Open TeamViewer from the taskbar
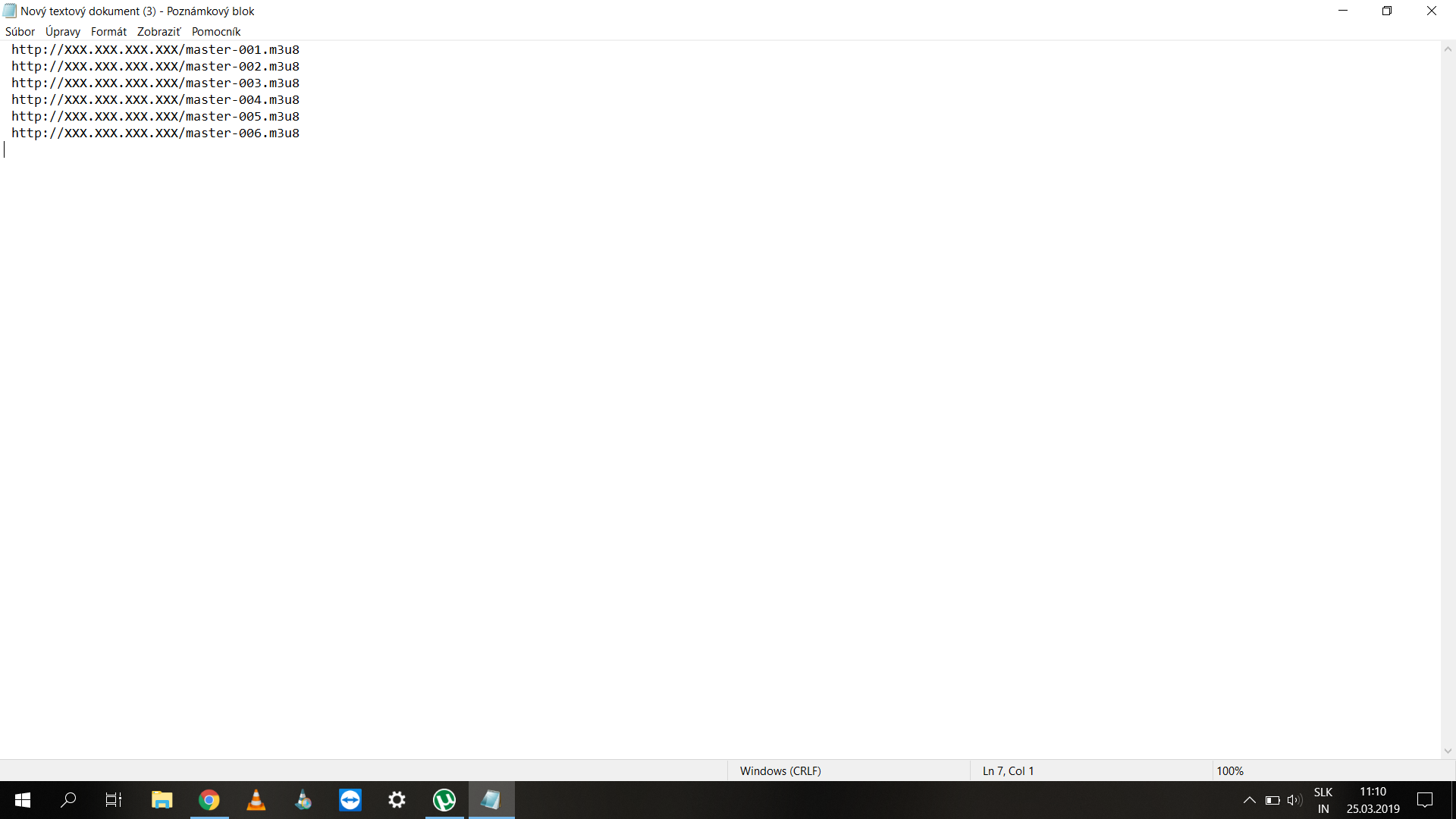Screen dimensions: 1456x819 point(350,800)
